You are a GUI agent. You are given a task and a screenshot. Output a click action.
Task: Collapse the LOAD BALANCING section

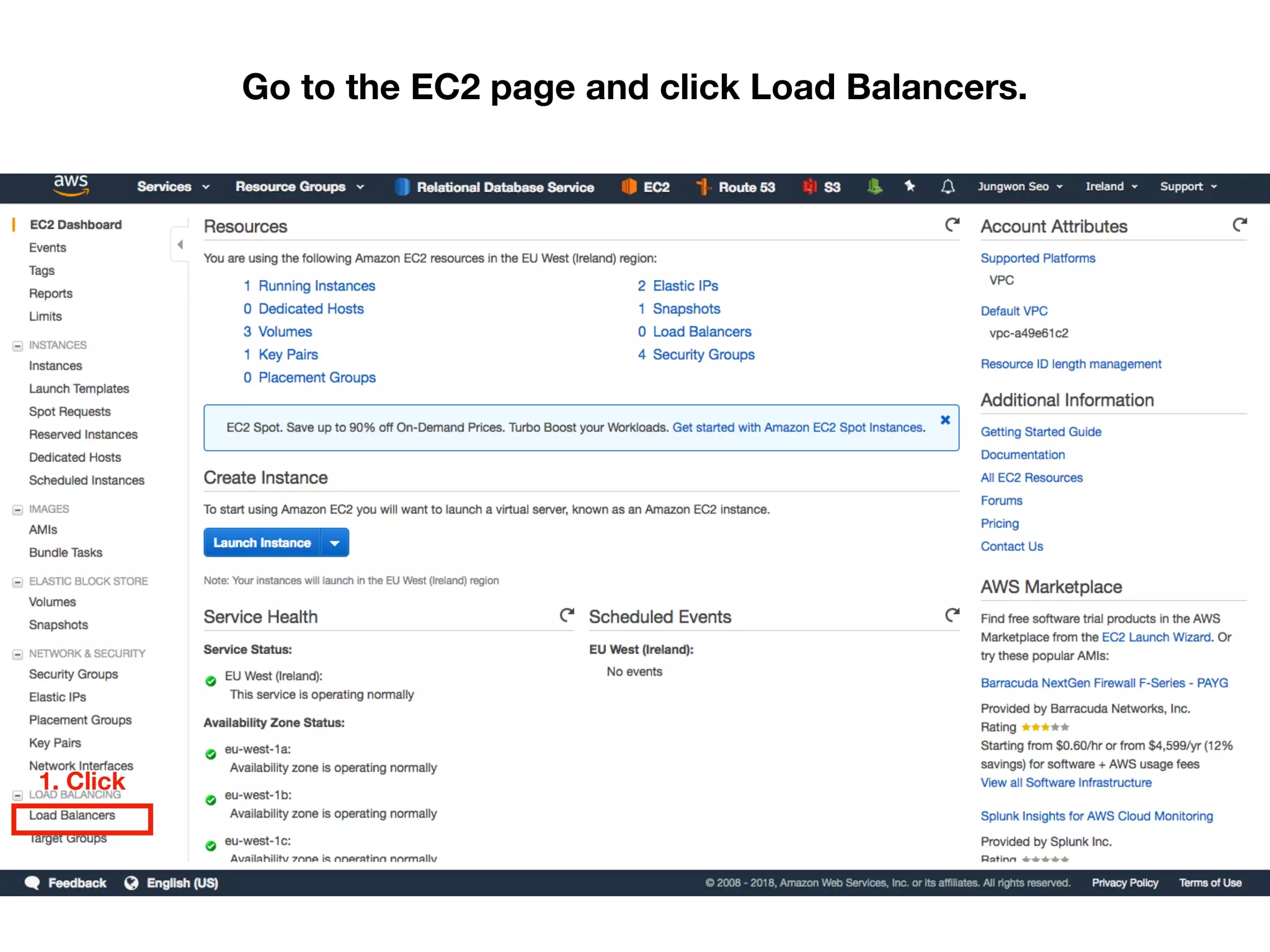coord(18,795)
